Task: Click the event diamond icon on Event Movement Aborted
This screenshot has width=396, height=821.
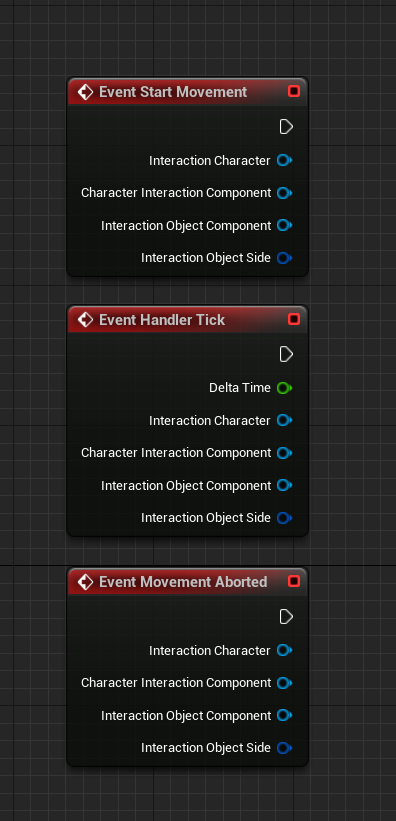Action: (x=85, y=582)
